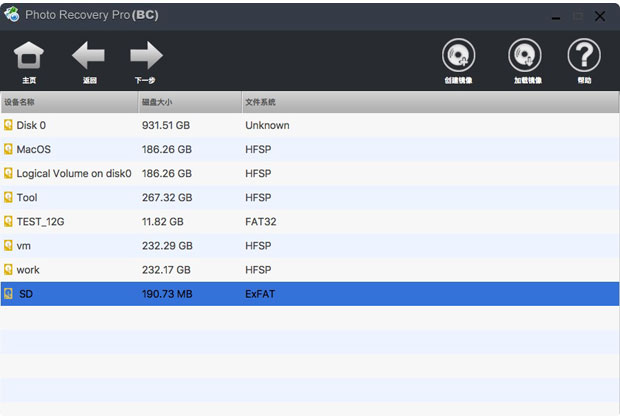The height and width of the screenshot is (420, 620).
Task: Select the vm device name
Action: 24,246
